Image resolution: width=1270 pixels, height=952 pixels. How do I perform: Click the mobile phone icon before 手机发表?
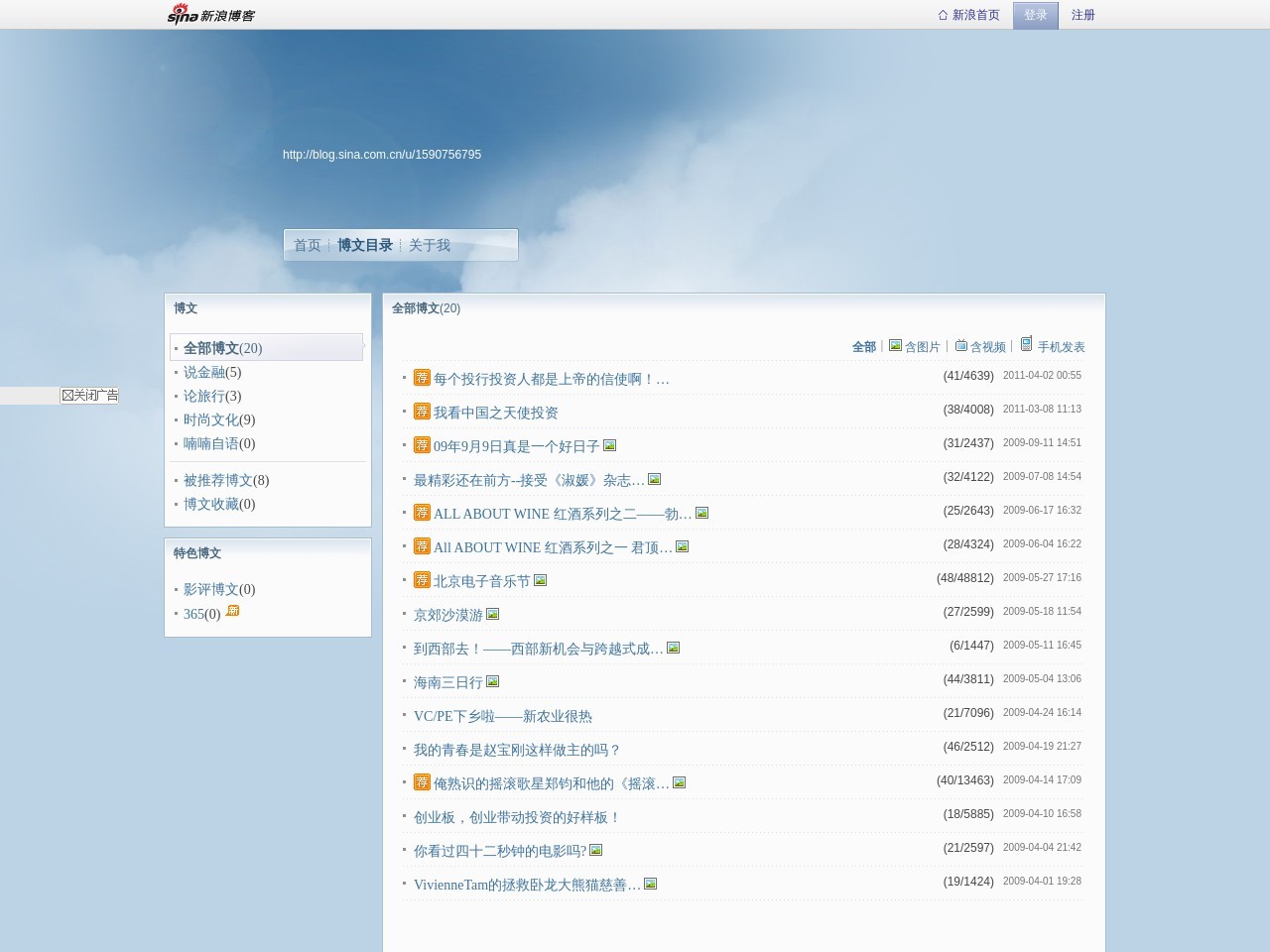pos(1026,344)
